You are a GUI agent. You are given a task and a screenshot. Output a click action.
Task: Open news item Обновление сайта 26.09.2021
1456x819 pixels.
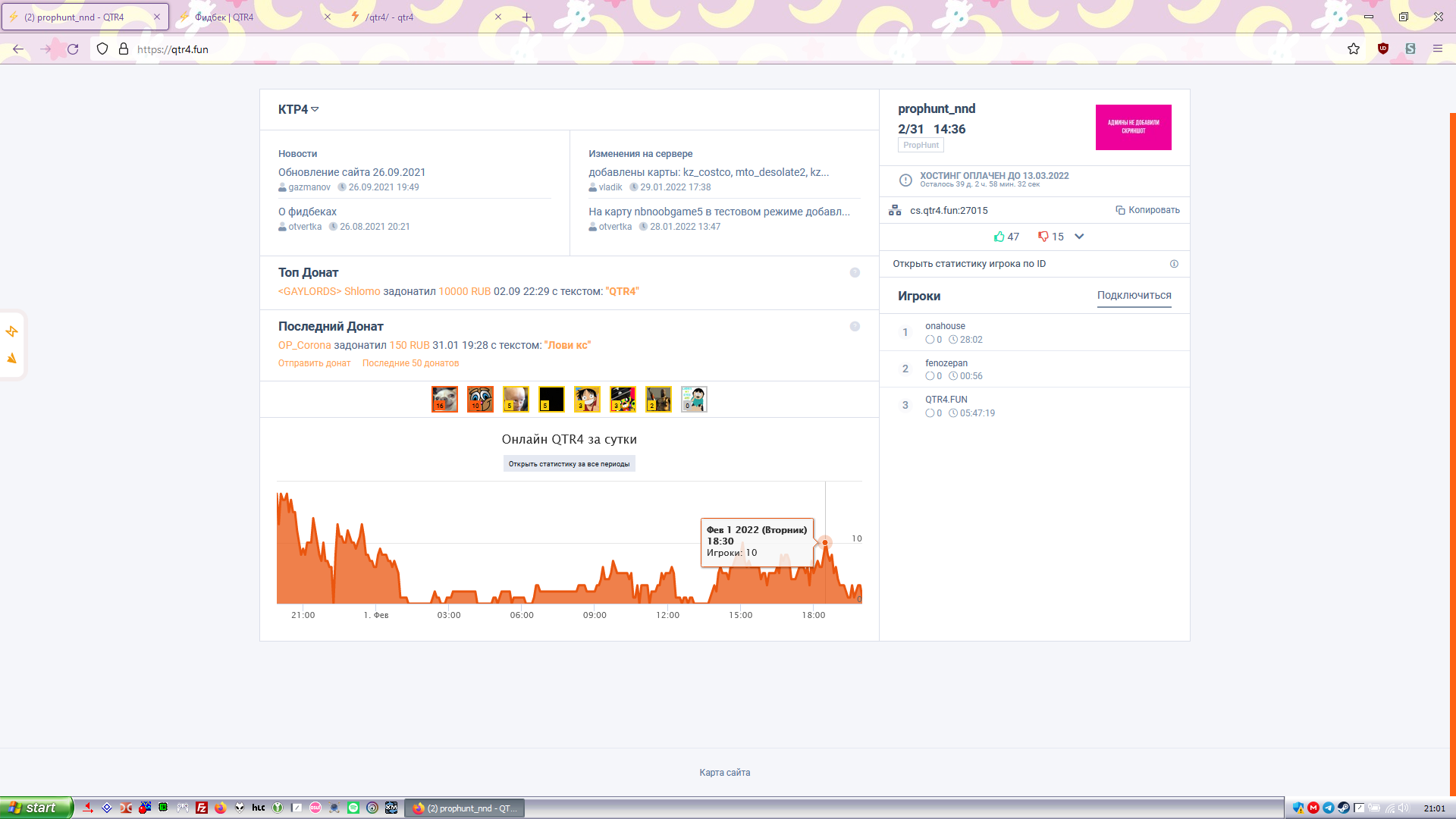[352, 172]
